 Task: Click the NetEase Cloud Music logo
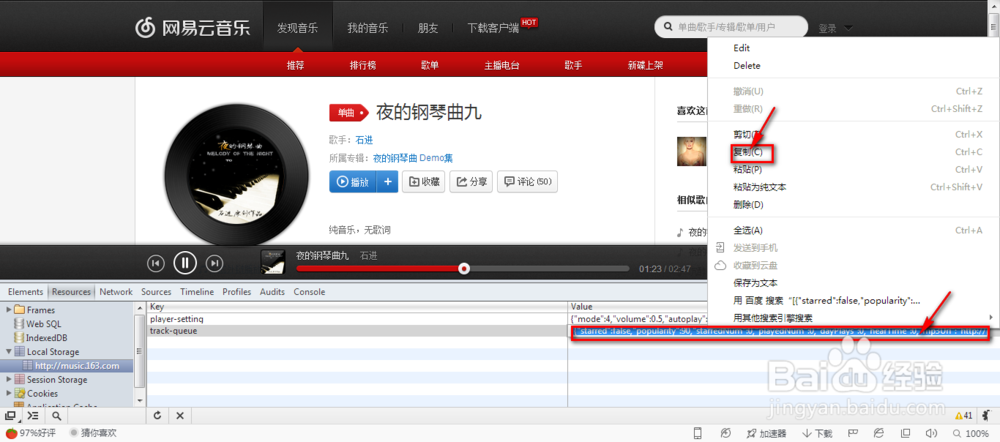click(x=193, y=27)
